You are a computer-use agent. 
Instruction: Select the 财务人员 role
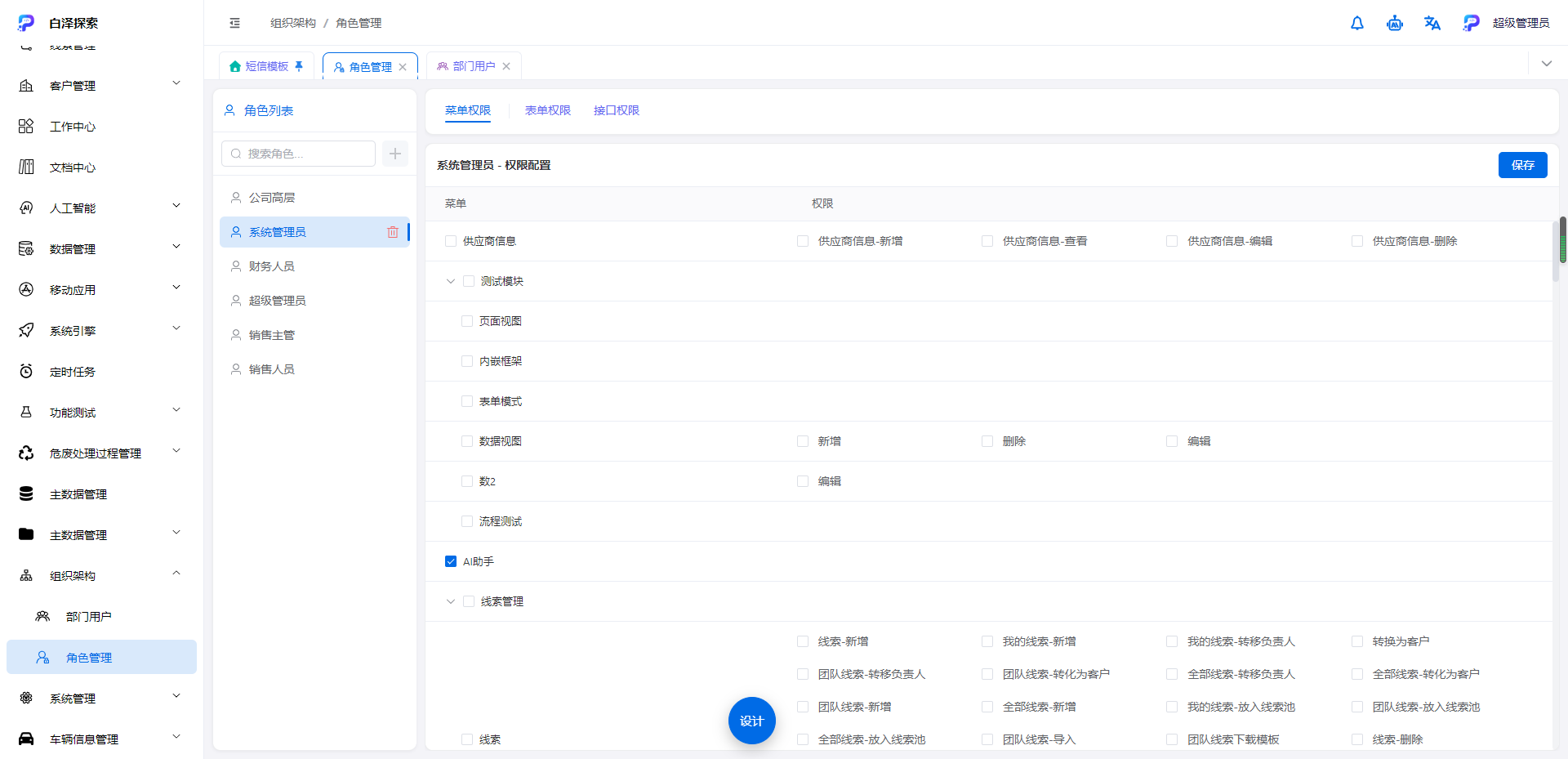[x=314, y=266]
